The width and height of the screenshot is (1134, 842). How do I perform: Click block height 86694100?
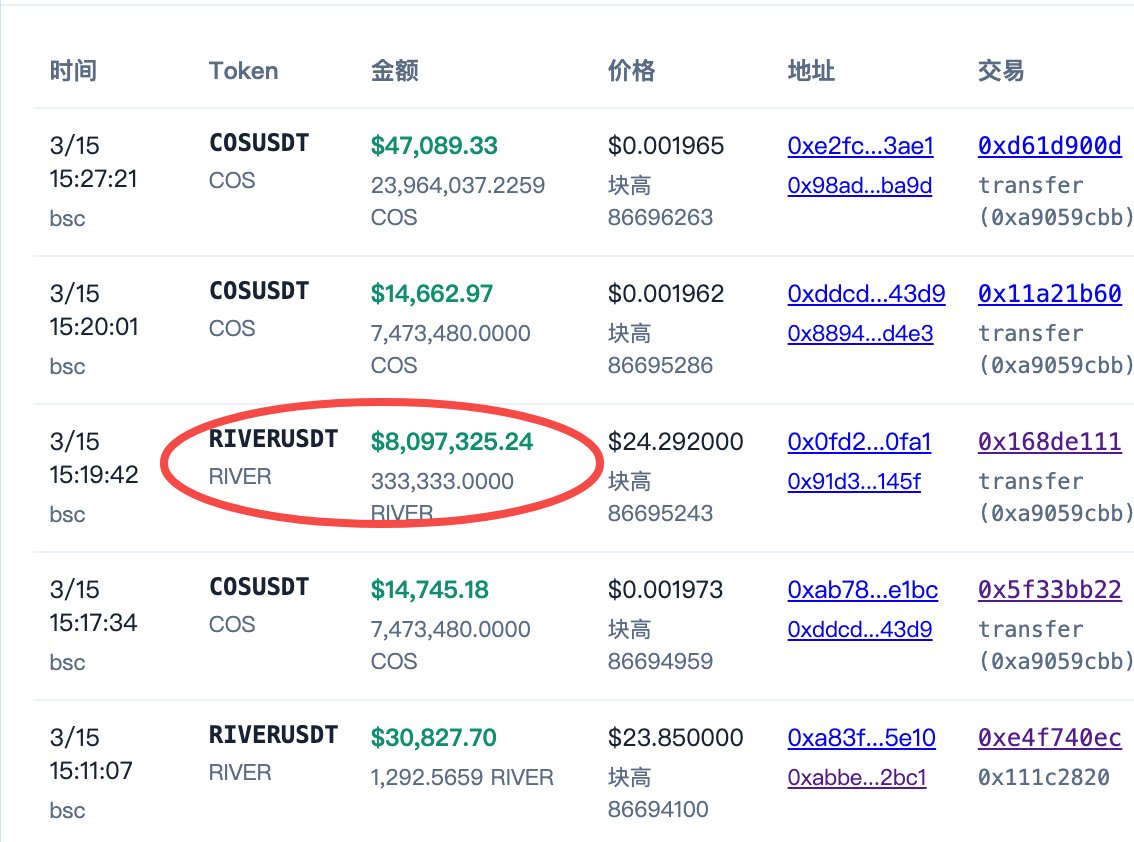coord(658,809)
